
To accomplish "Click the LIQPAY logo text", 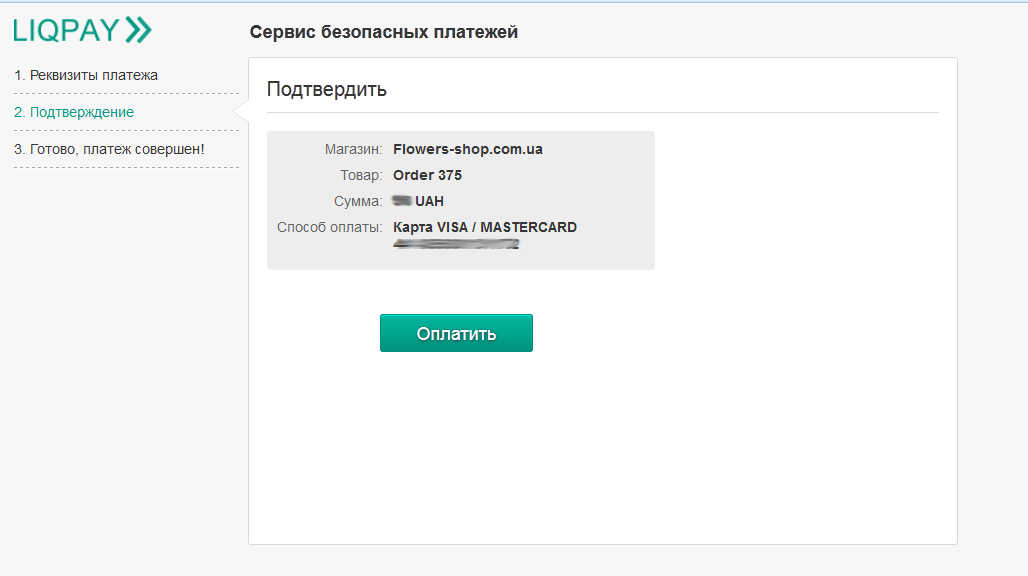I will click(66, 31).
